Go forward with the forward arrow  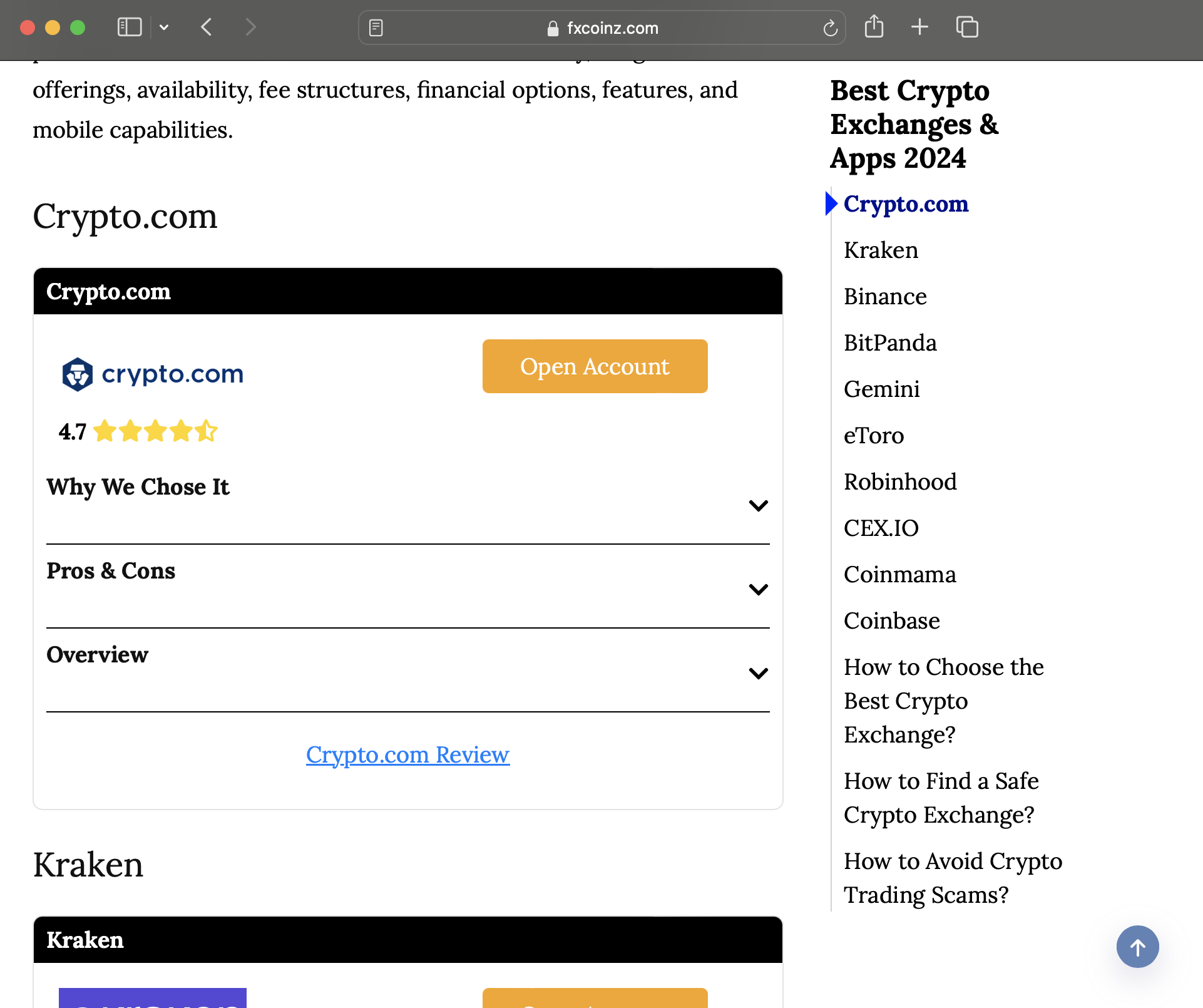tap(250, 27)
